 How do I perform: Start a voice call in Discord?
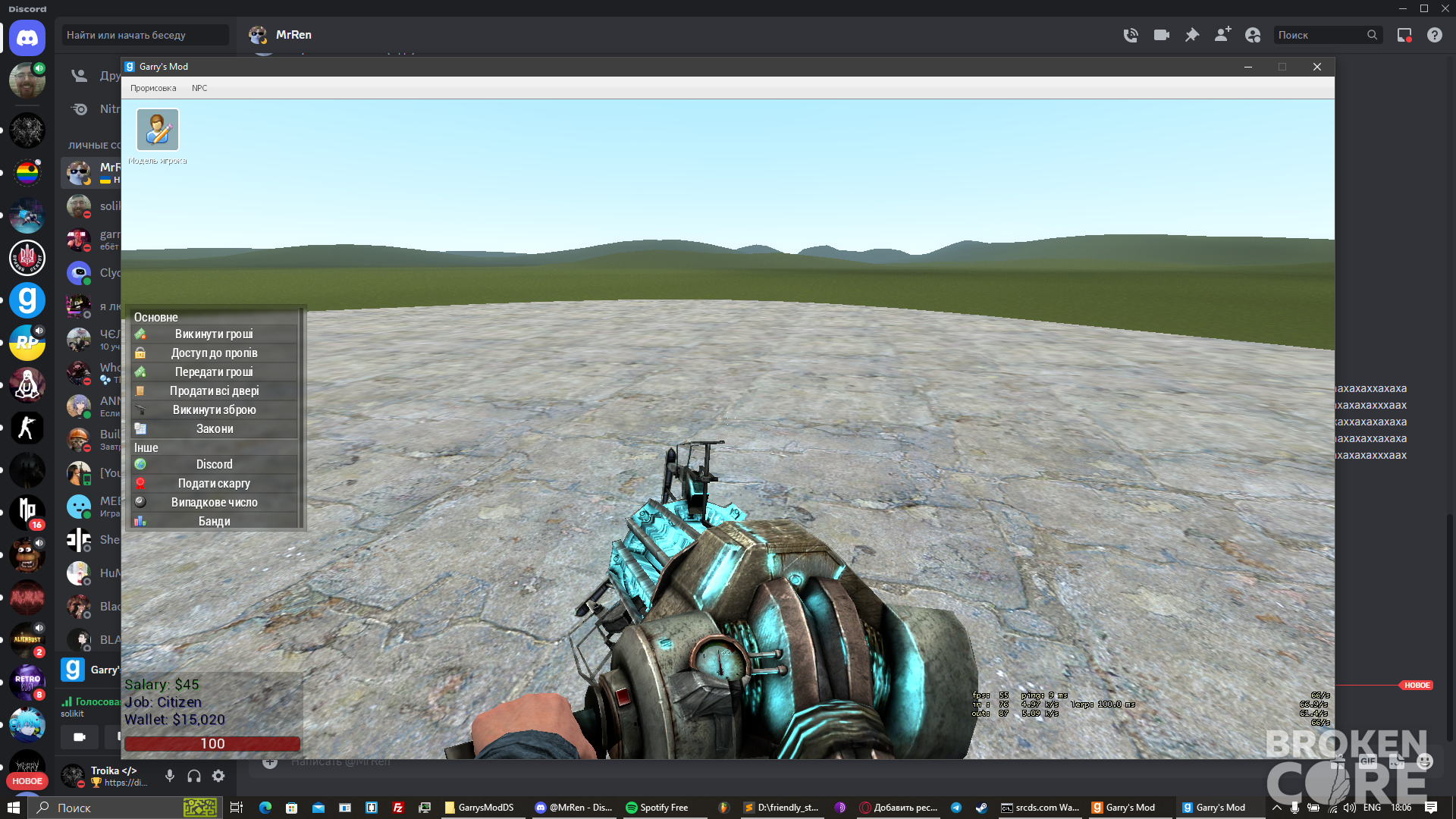tap(1131, 35)
